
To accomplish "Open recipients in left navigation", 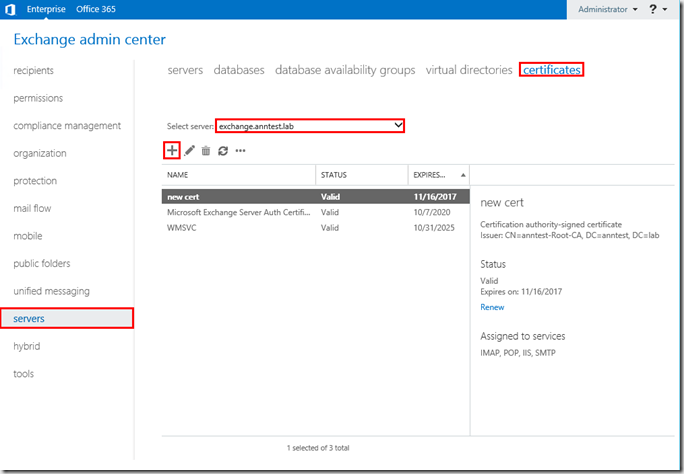I will click(x=33, y=70).
